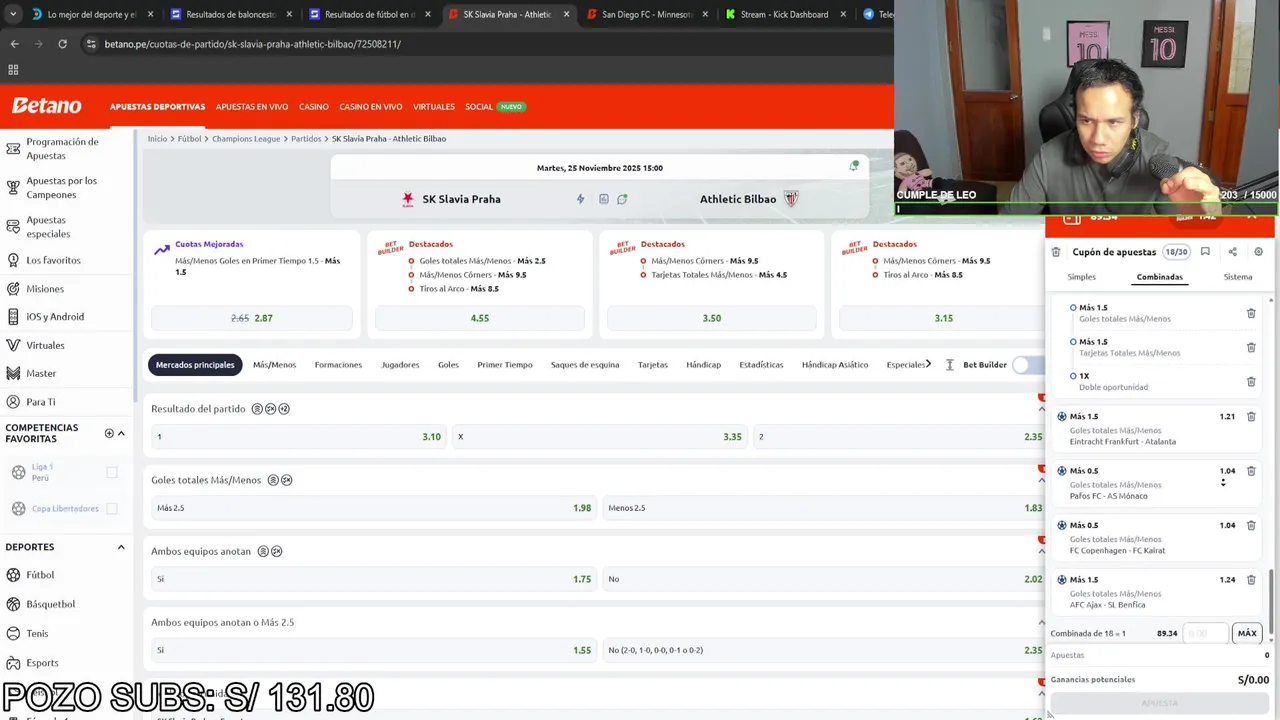
Task: Collapse the Goles totales Más/Menos market
Action: 1041,480
